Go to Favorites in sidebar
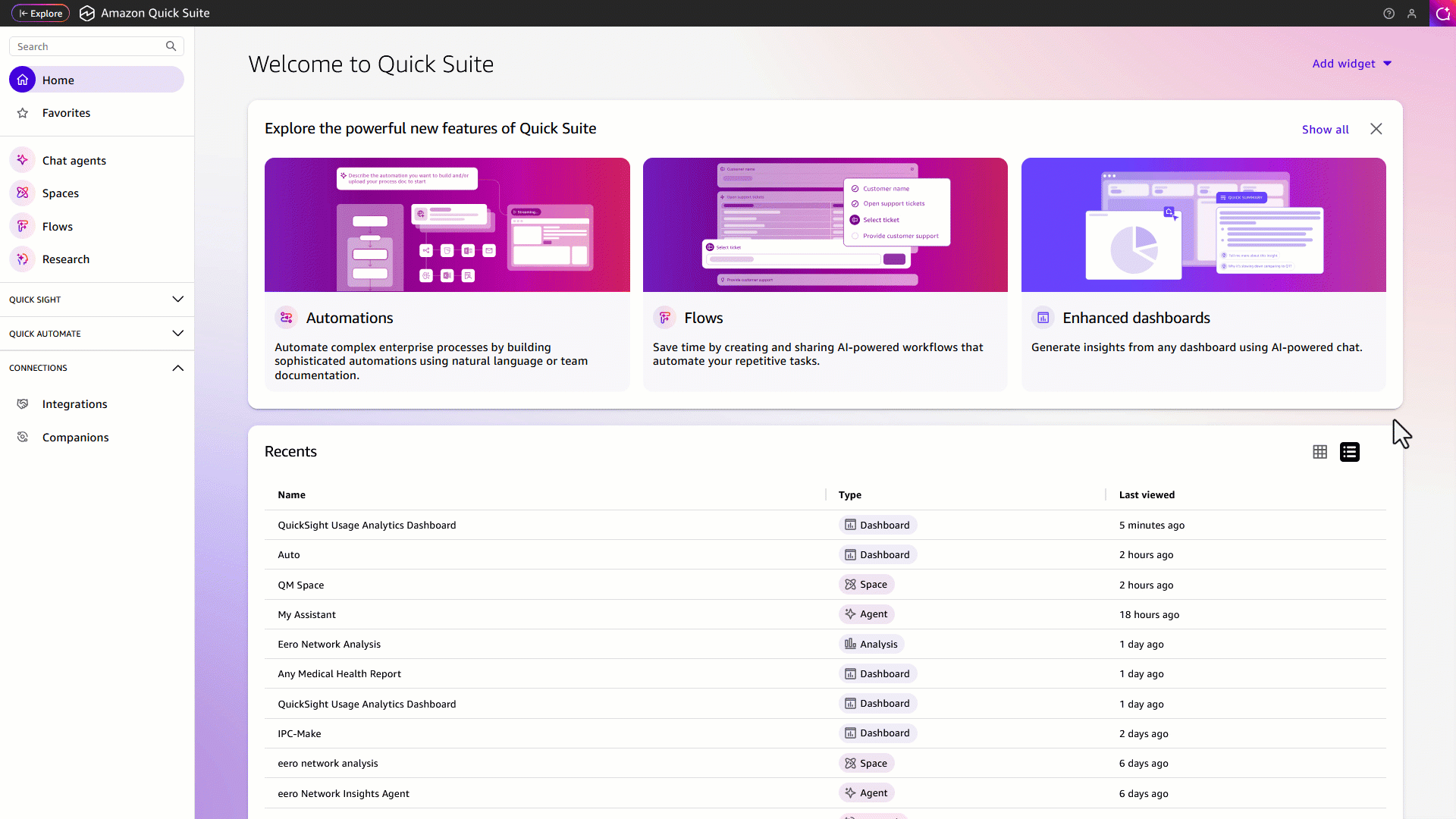Viewport: 1456px width, 819px height. (66, 113)
